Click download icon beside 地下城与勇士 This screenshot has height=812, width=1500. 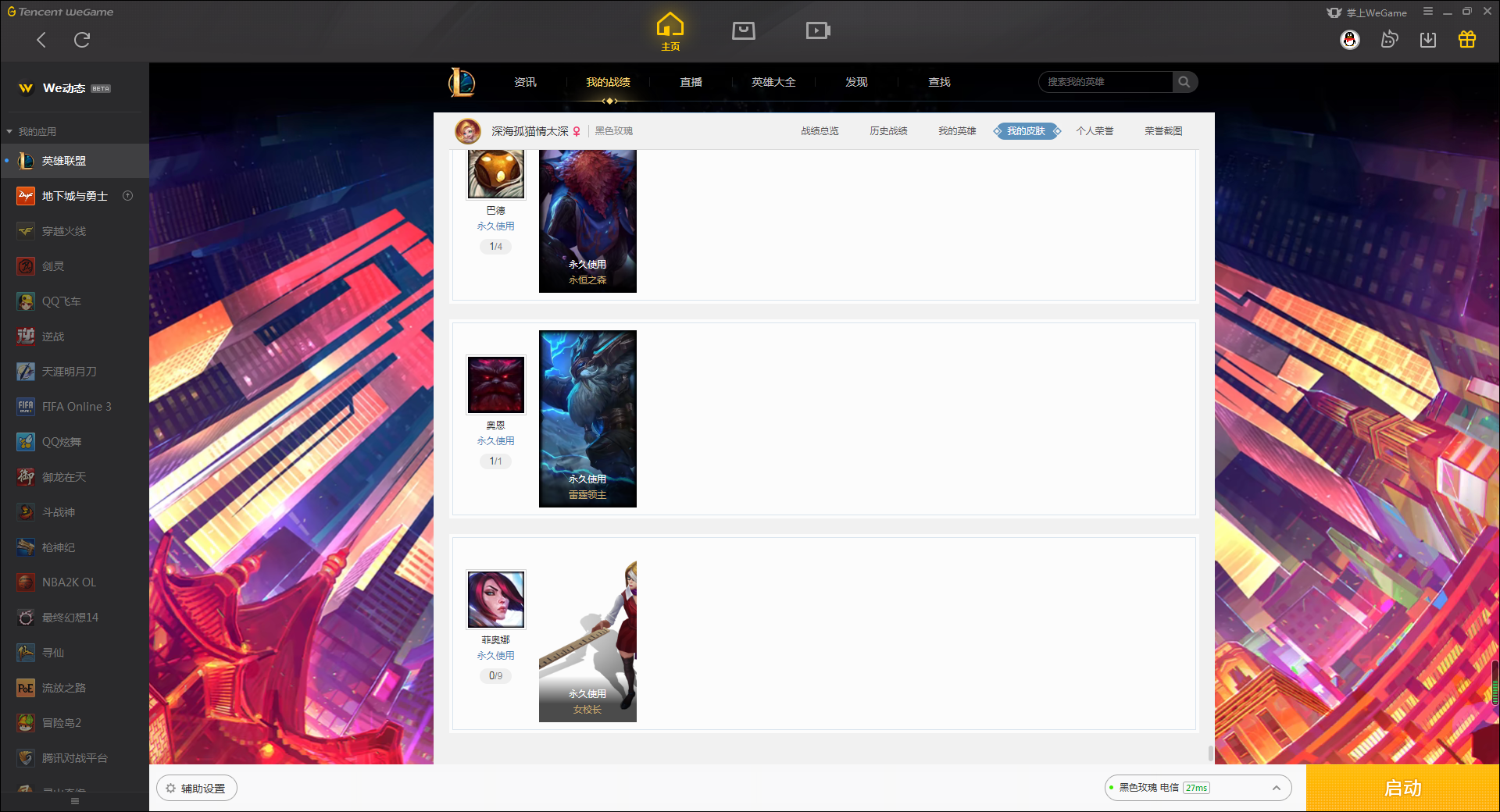click(128, 196)
